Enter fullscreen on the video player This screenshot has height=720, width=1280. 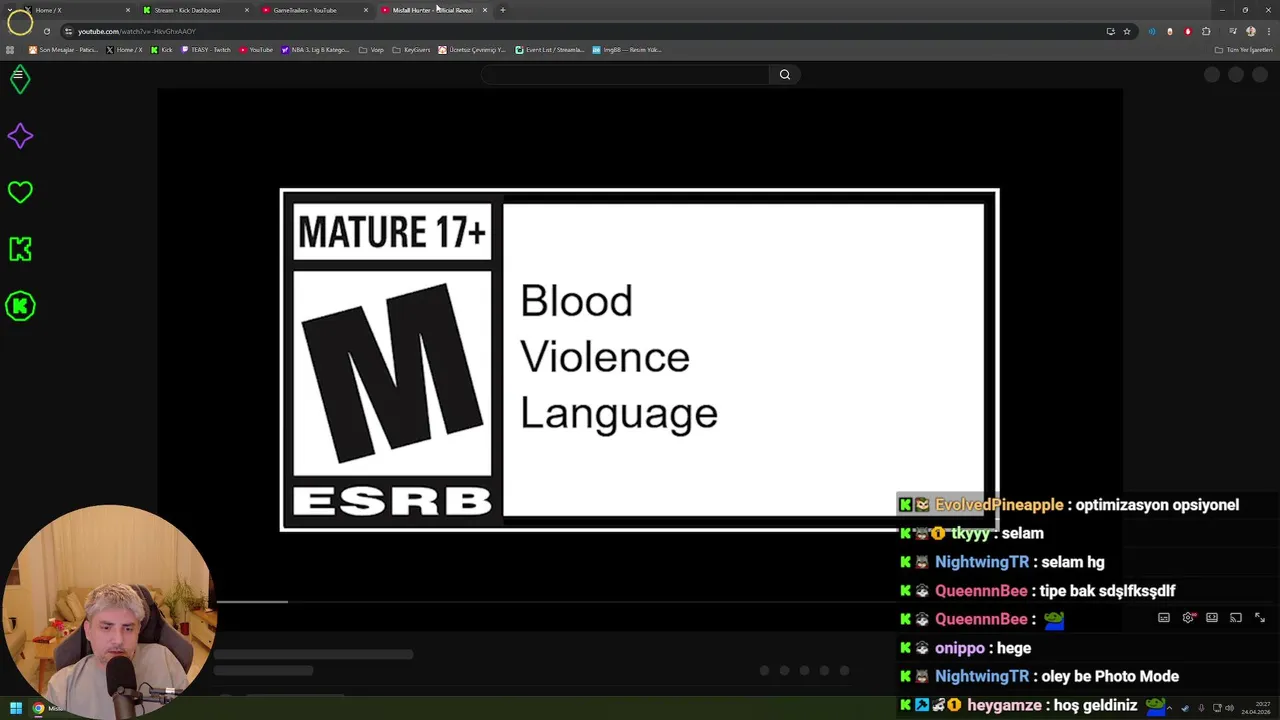click(1260, 618)
